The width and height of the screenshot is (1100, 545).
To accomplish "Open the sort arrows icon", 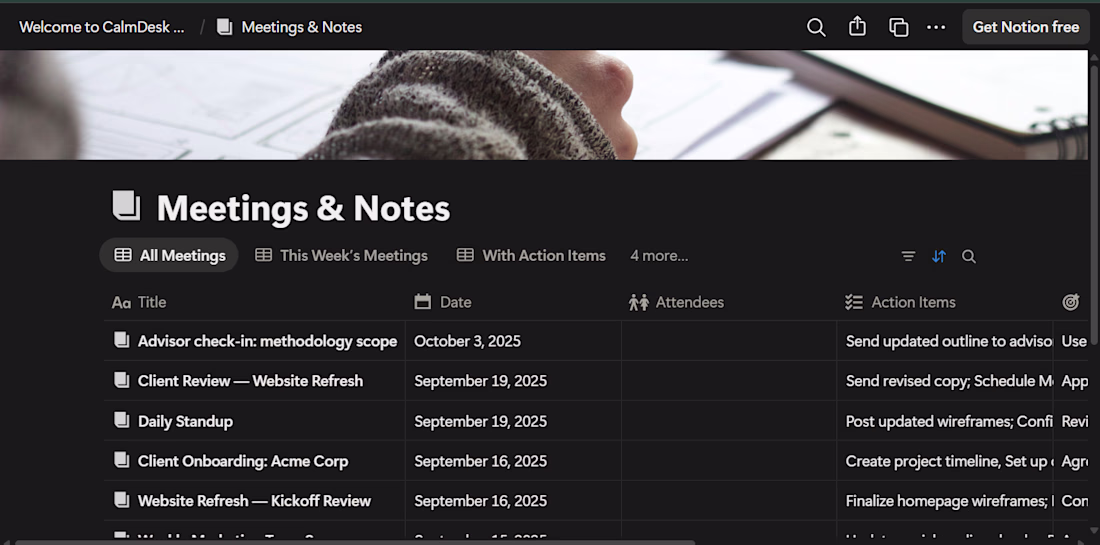I will 938,256.
